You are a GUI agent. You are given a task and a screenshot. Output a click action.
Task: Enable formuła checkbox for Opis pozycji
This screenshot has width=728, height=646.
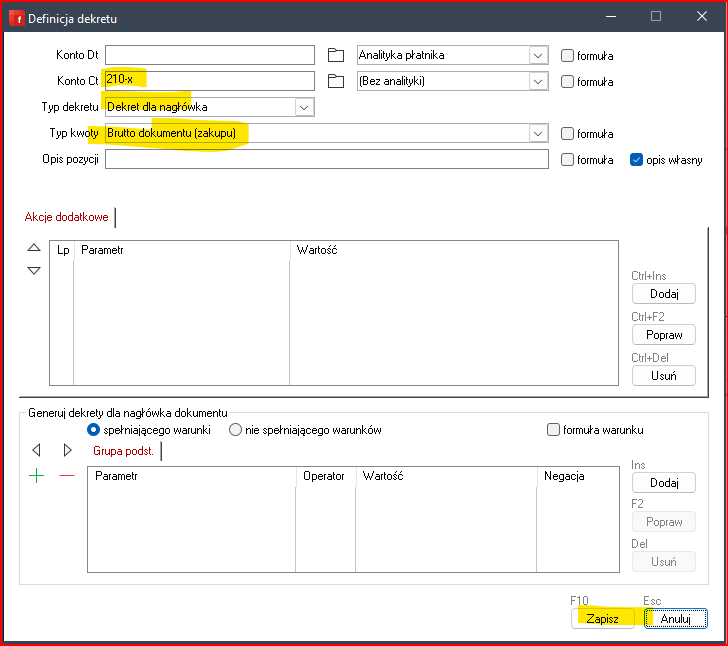point(567,159)
